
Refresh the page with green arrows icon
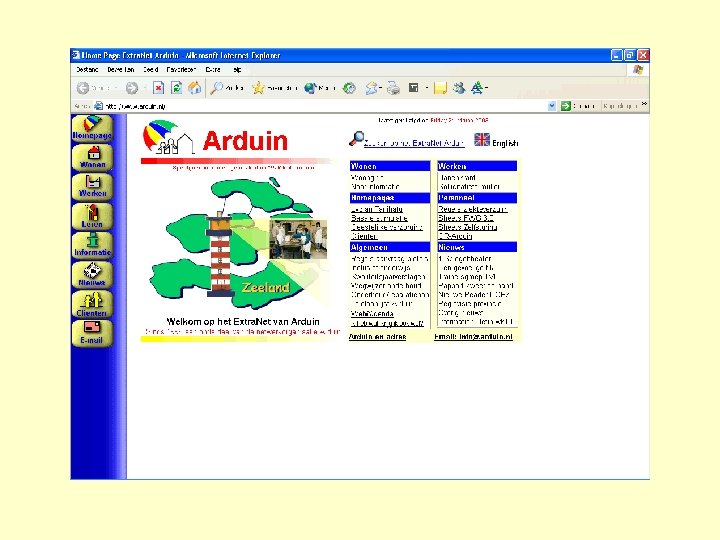coord(176,88)
